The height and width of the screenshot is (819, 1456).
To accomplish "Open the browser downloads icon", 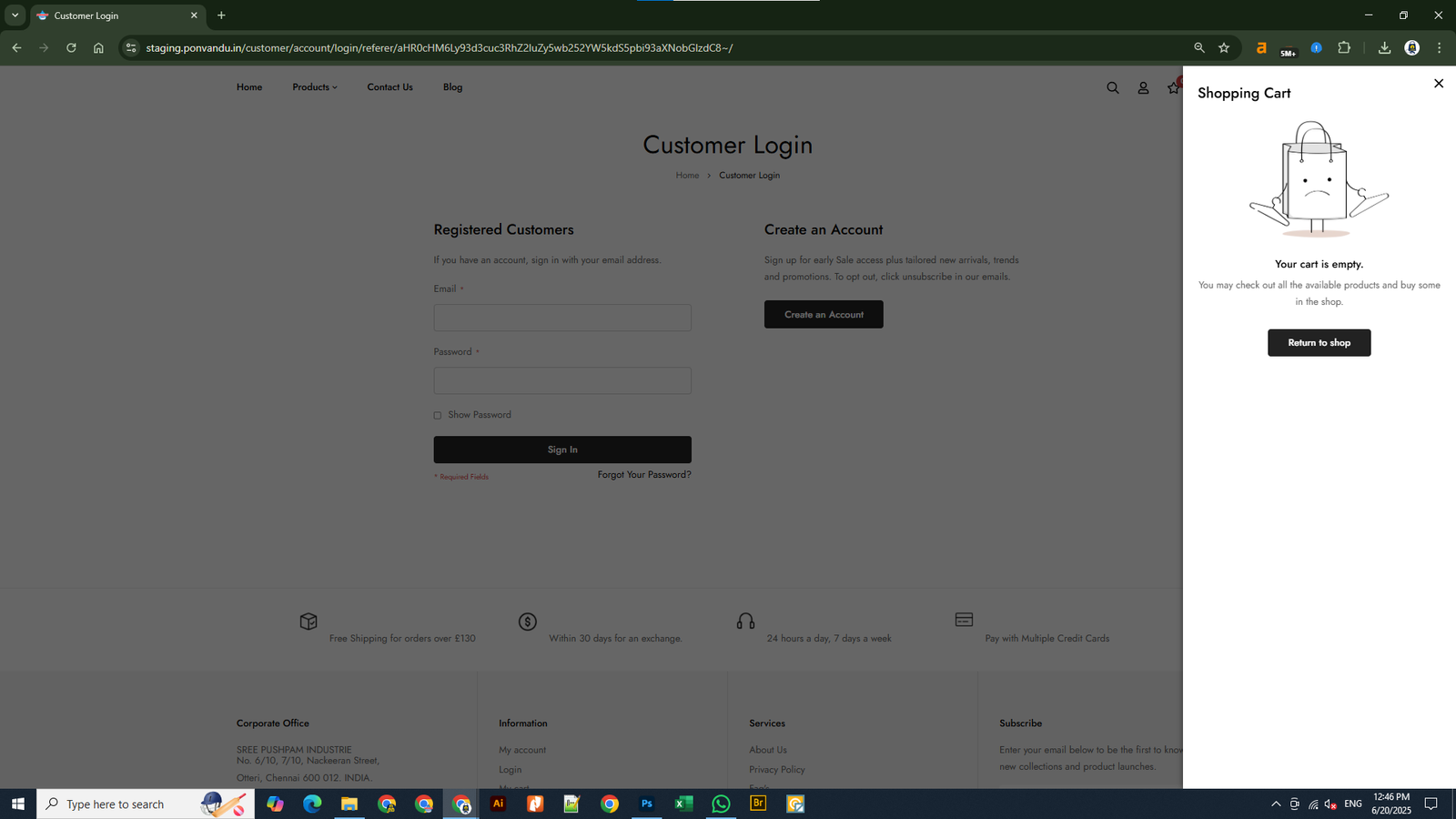I will pyautogui.click(x=1384, y=48).
